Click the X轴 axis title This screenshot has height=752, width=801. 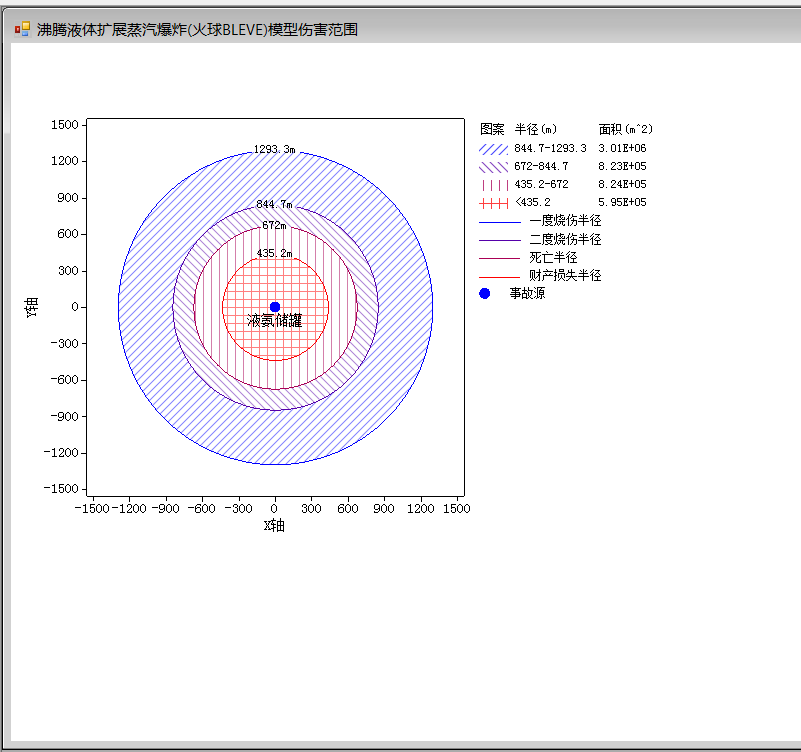[x=274, y=525]
